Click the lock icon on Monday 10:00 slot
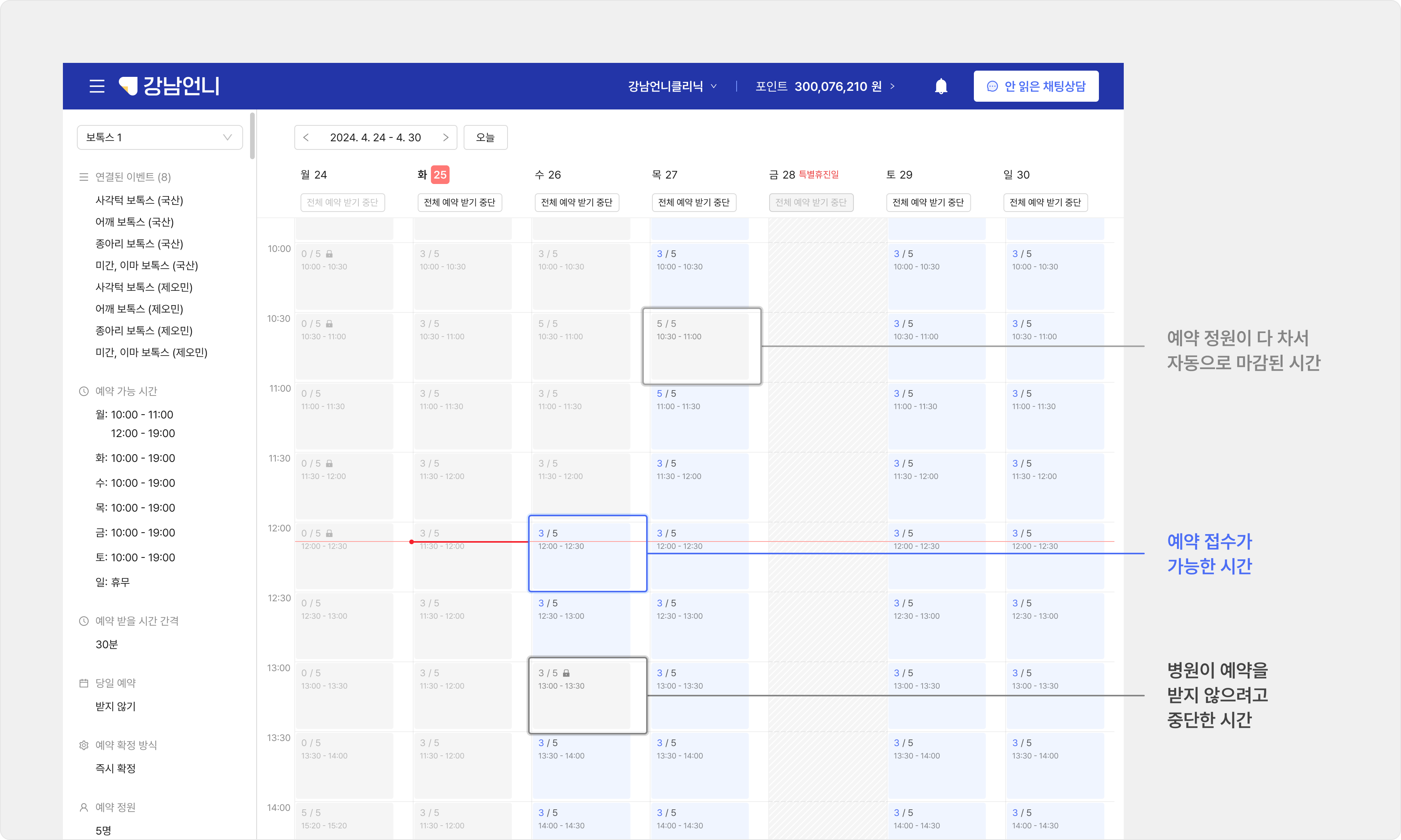1401x840 pixels. 329,254
